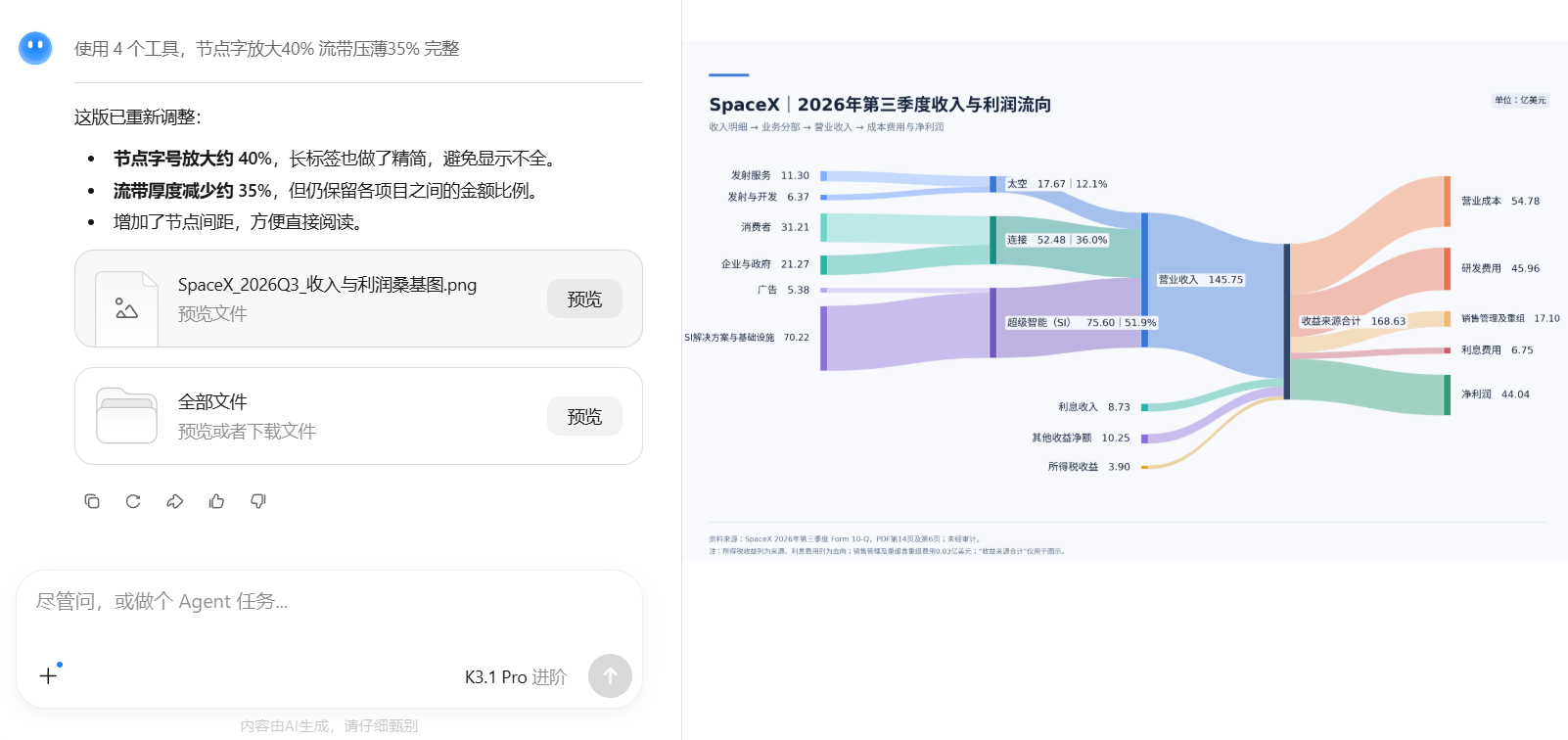The width and height of the screenshot is (1568, 740).
Task: Give the response a thumbs down
Action: pos(258,501)
